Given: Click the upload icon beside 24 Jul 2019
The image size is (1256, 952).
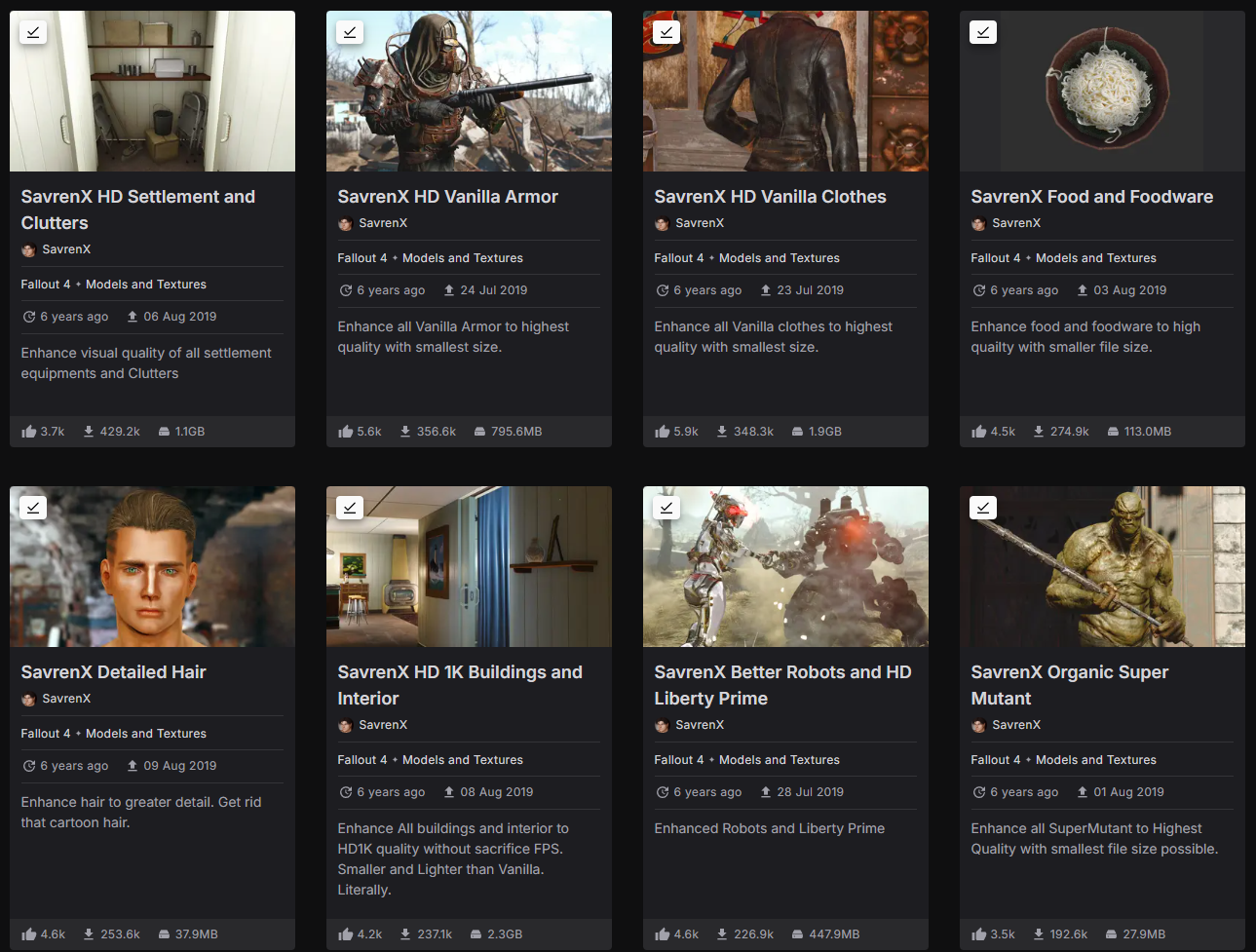Looking at the screenshot, I should [x=449, y=290].
